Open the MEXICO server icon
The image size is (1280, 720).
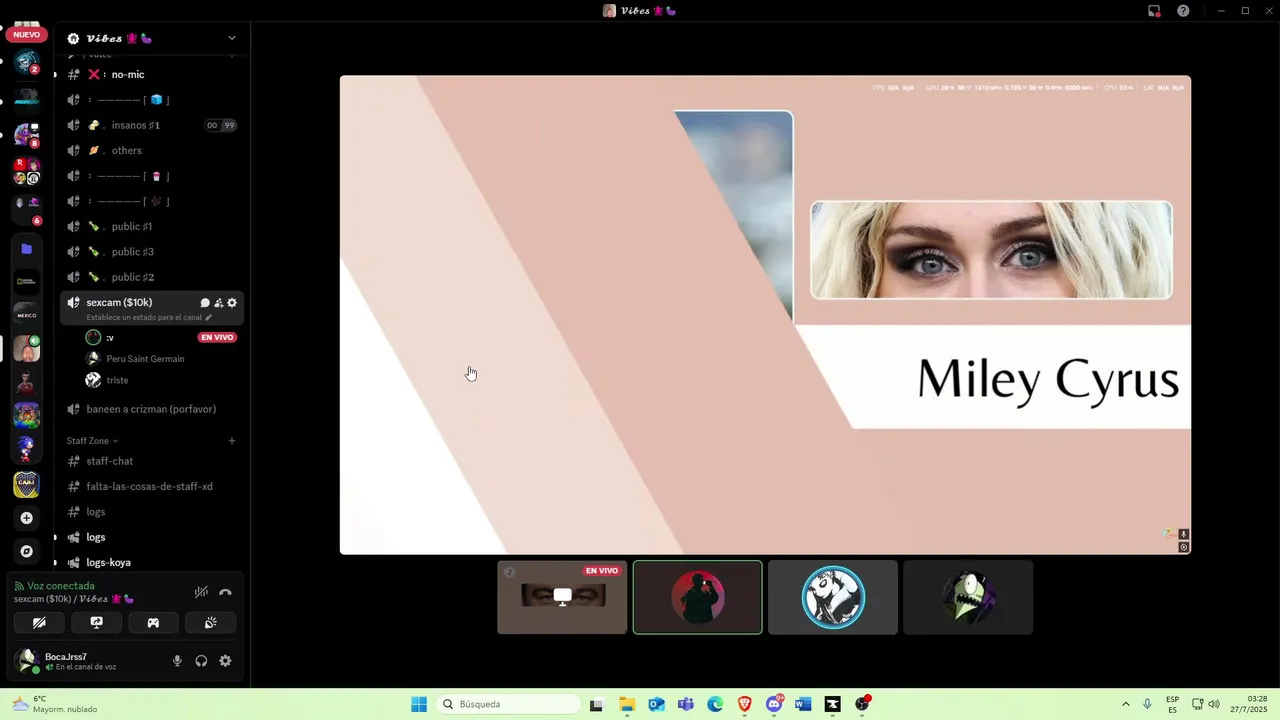27,315
